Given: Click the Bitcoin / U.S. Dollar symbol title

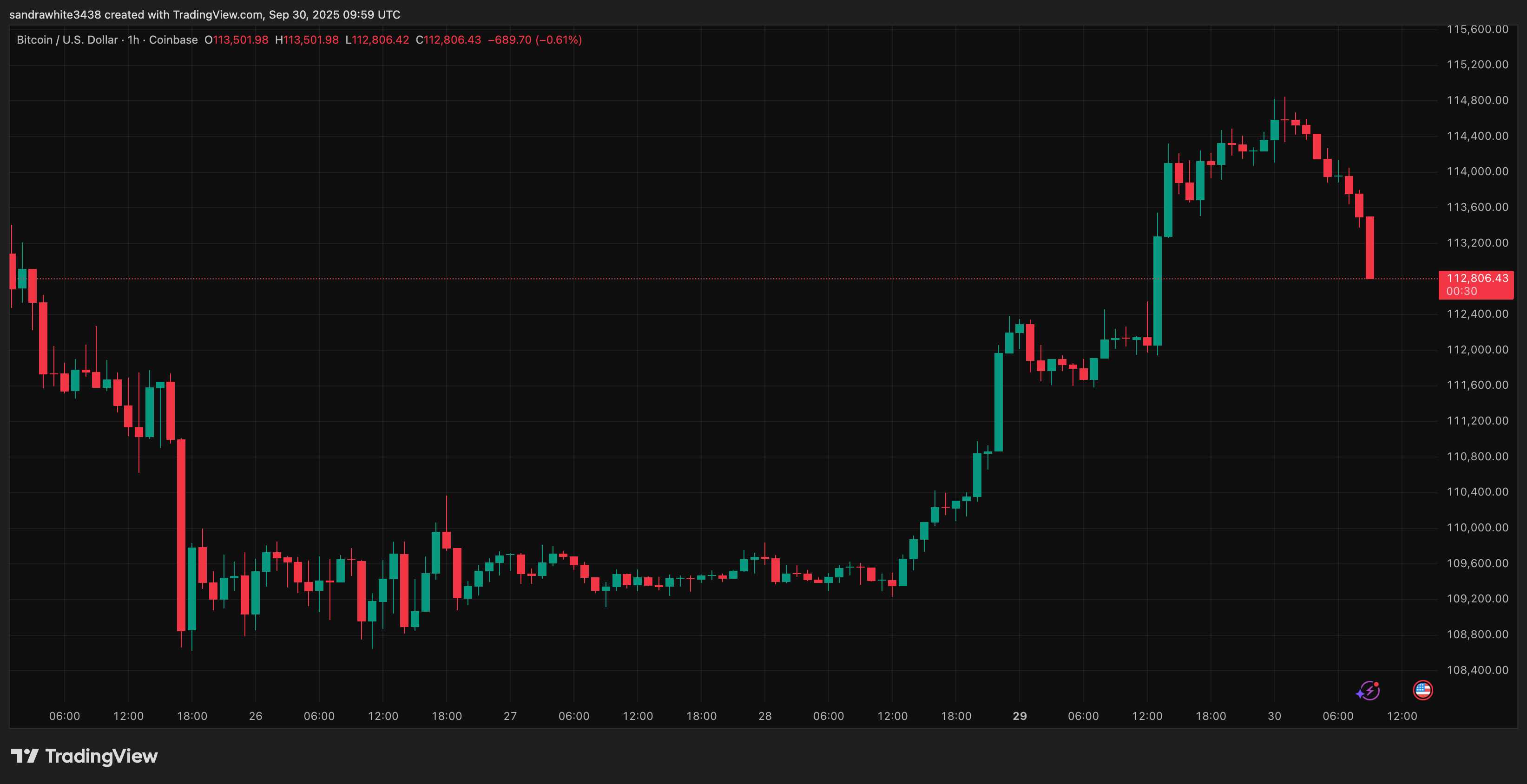Looking at the screenshot, I should coord(67,39).
